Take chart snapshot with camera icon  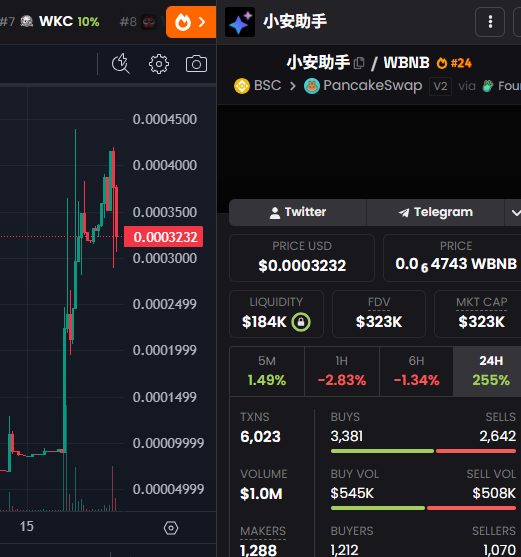[x=196, y=64]
